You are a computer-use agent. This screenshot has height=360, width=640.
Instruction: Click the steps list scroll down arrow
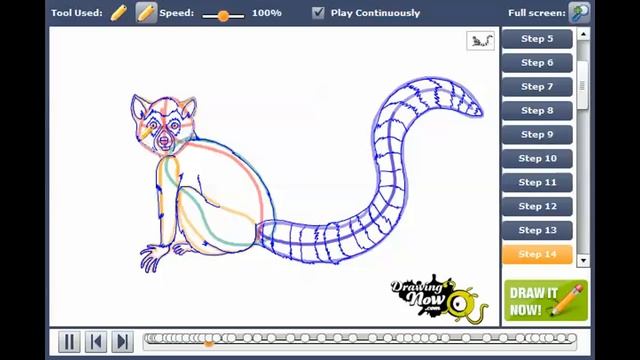583,260
